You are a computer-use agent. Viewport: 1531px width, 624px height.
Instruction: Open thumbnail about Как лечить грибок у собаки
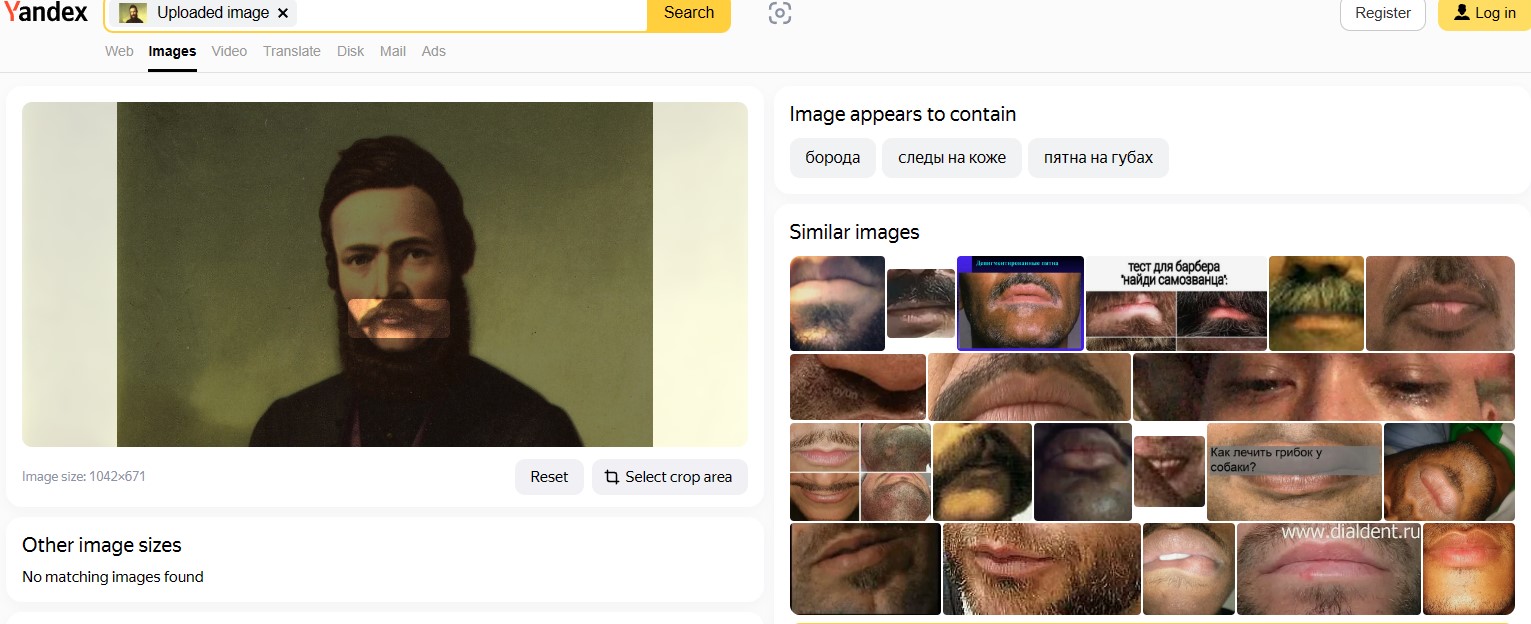pos(1294,472)
